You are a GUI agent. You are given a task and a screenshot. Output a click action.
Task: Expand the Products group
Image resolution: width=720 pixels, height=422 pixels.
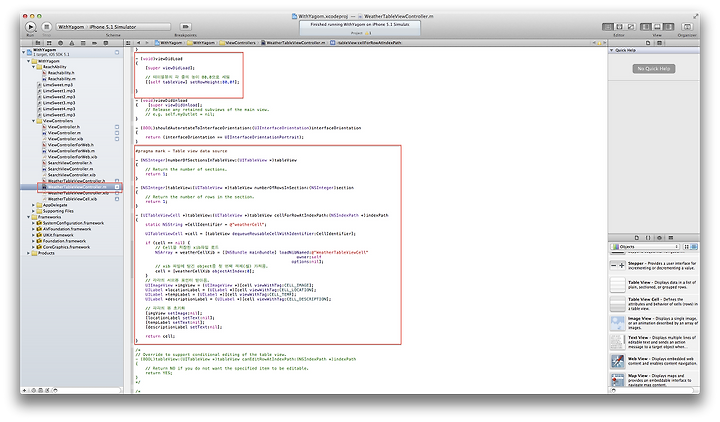(28, 253)
